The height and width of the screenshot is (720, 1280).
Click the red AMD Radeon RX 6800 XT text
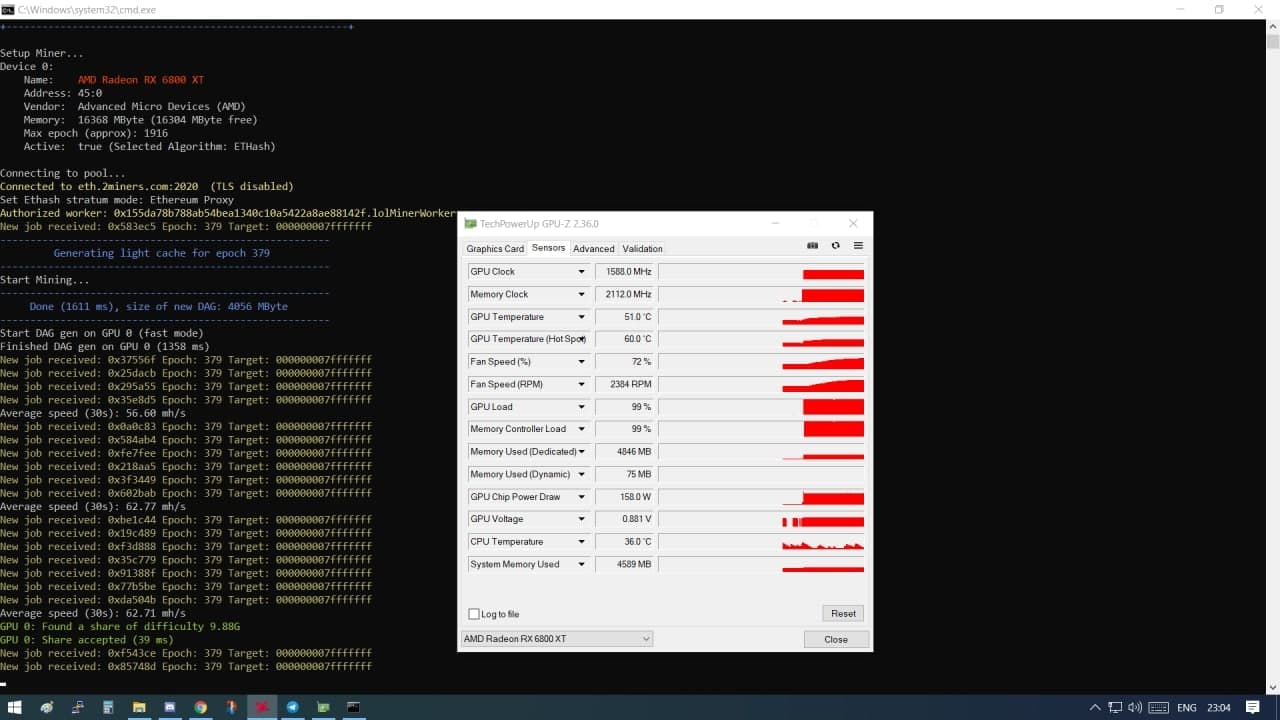[x=141, y=80]
